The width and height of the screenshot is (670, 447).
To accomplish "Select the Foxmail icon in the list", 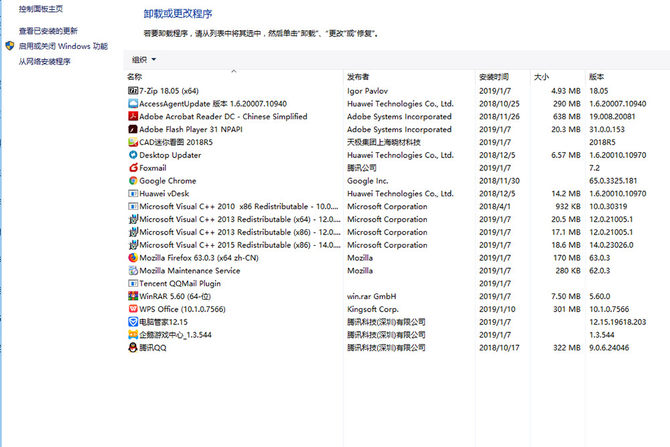I will click(133, 168).
